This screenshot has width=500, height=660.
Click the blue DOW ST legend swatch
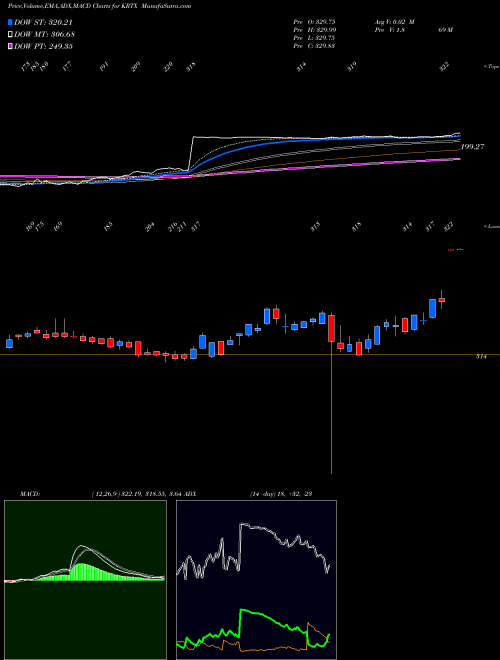[11, 23]
